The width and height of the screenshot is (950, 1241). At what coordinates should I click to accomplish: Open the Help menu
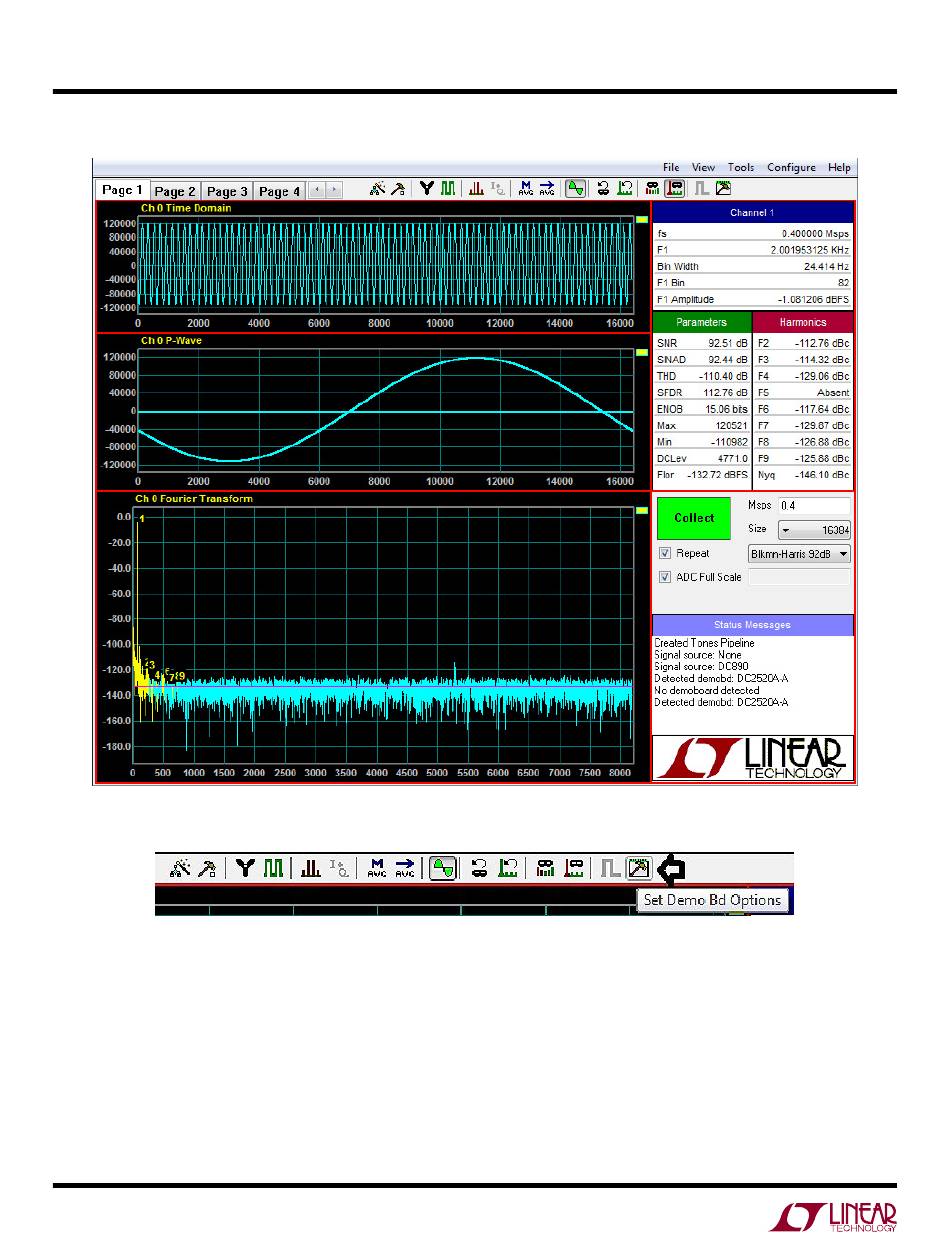tap(840, 167)
